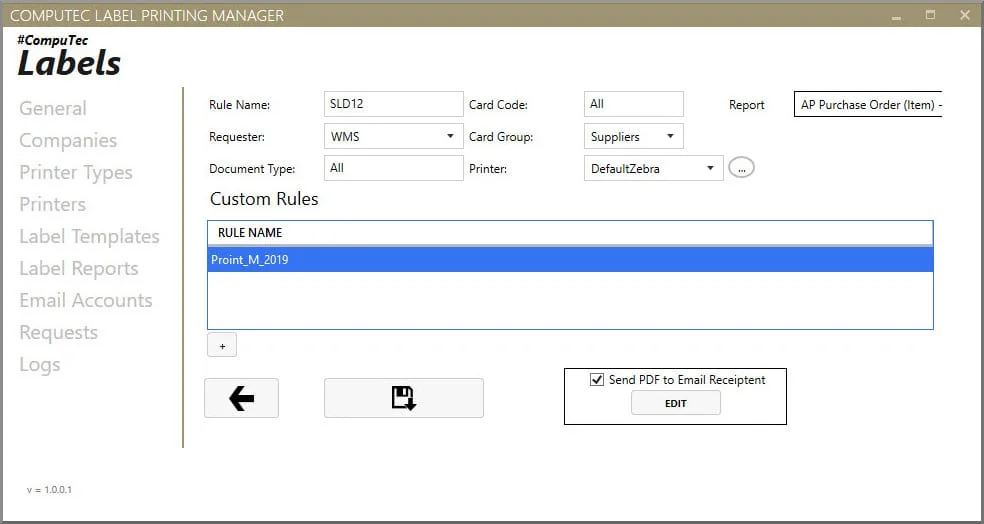Toggle Send PDF to Email Receiptent checkbox
The width and height of the screenshot is (984, 524).
(597, 380)
